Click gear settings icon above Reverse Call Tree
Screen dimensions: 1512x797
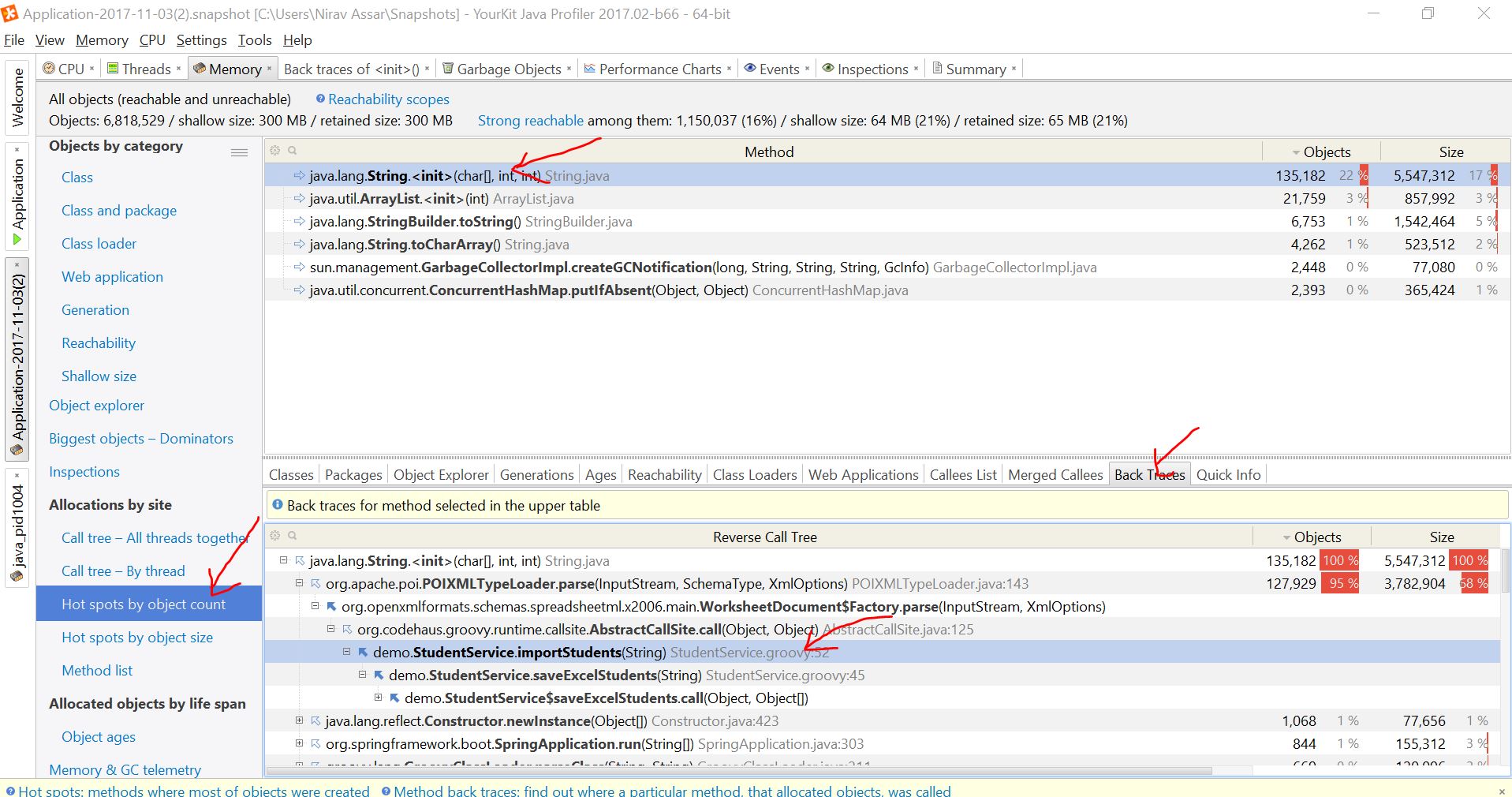pos(275,535)
